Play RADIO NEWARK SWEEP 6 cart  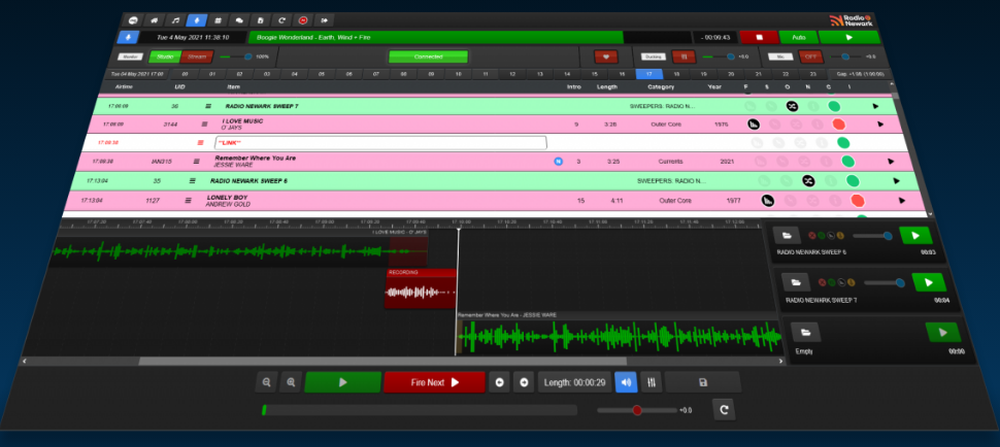pos(915,235)
